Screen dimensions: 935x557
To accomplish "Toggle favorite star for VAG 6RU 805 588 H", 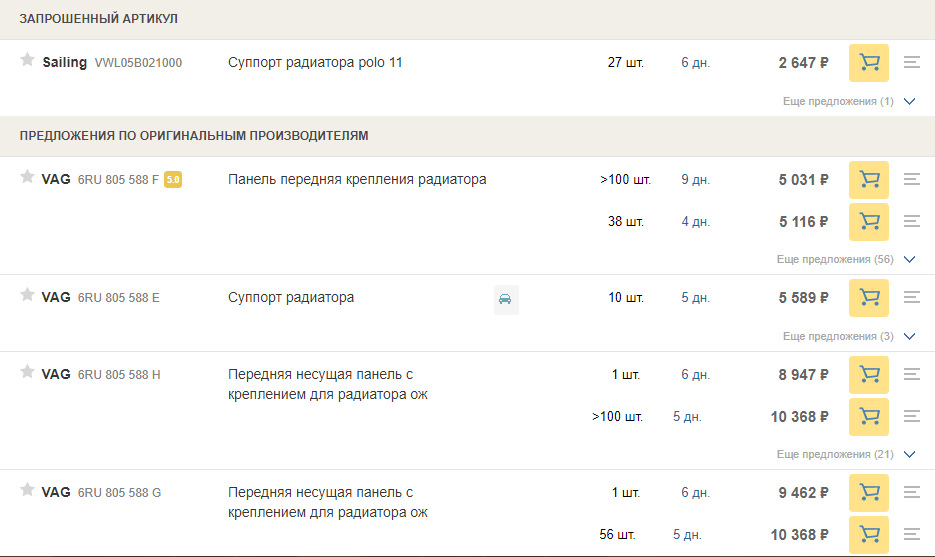I will [x=27, y=372].
